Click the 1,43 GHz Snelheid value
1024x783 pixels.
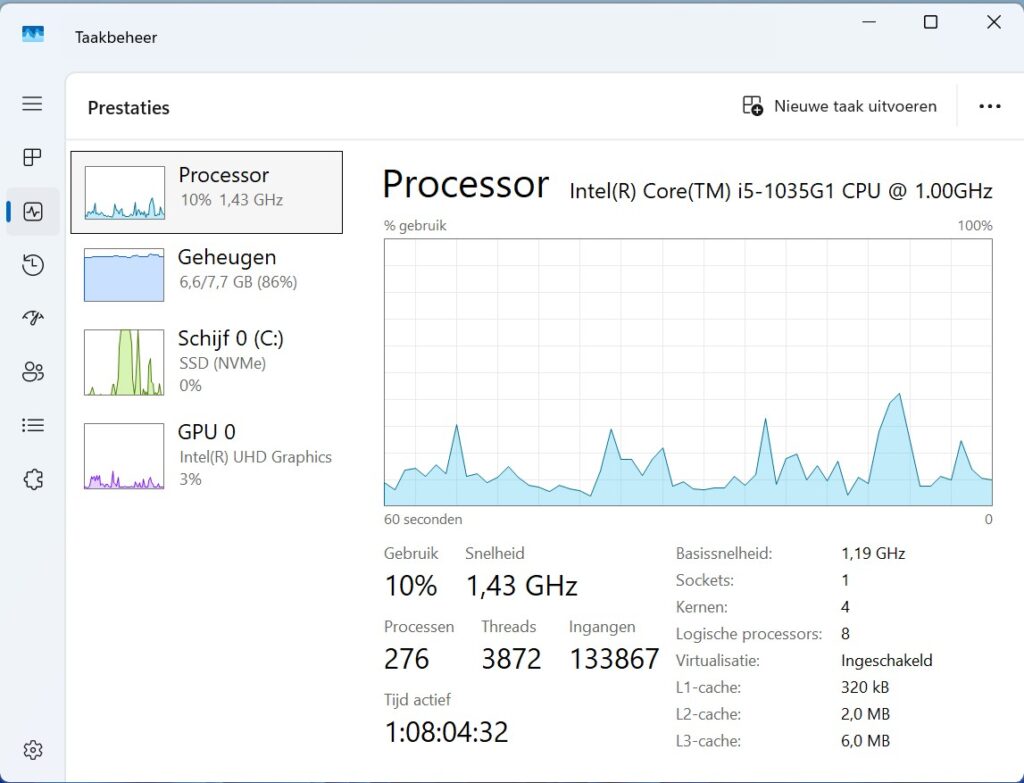click(522, 586)
